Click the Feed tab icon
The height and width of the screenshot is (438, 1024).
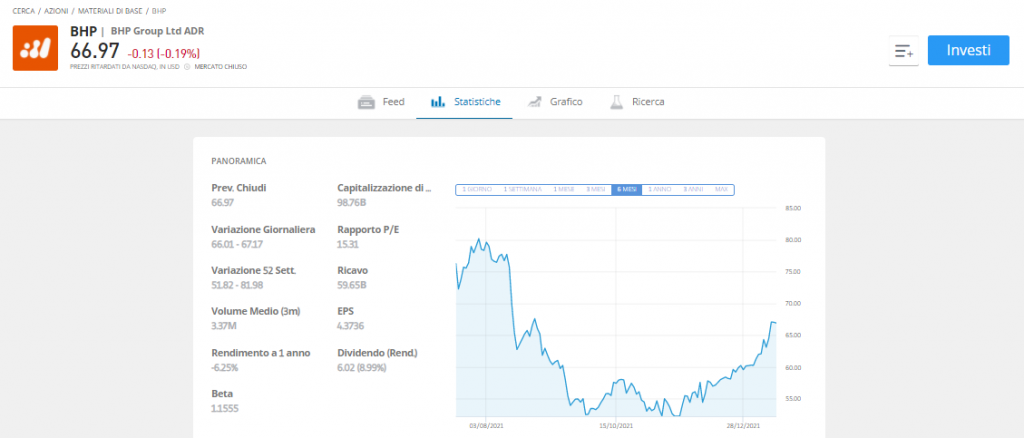tap(366, 102)
